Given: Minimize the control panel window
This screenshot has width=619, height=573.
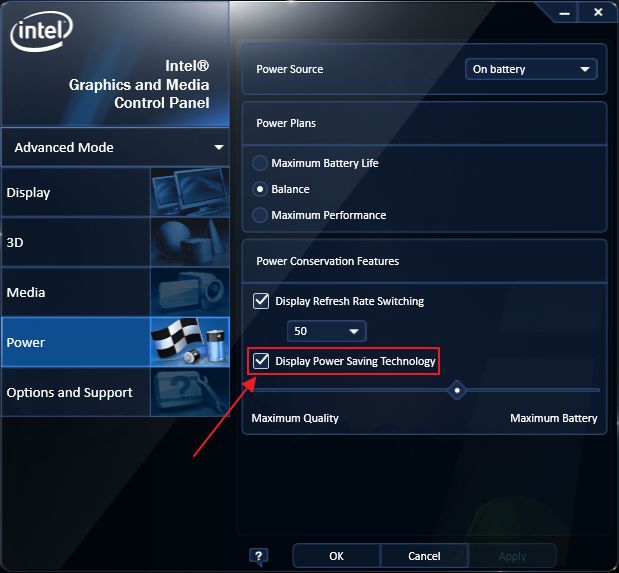Looking at the screenshot, I should (x=565, y=13).
